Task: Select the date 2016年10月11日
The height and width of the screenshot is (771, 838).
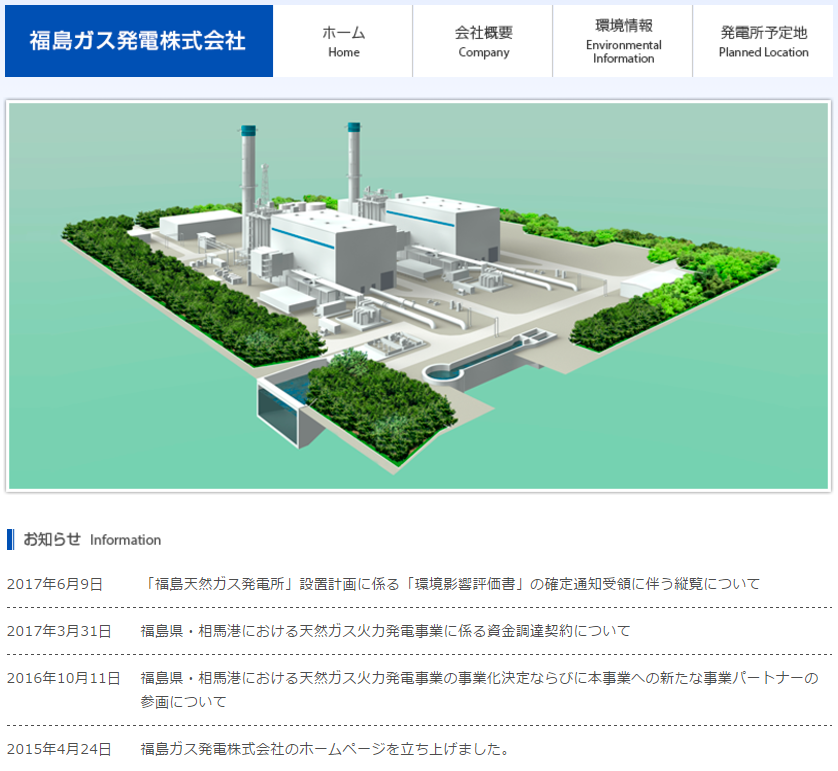Action: point(64,678)
